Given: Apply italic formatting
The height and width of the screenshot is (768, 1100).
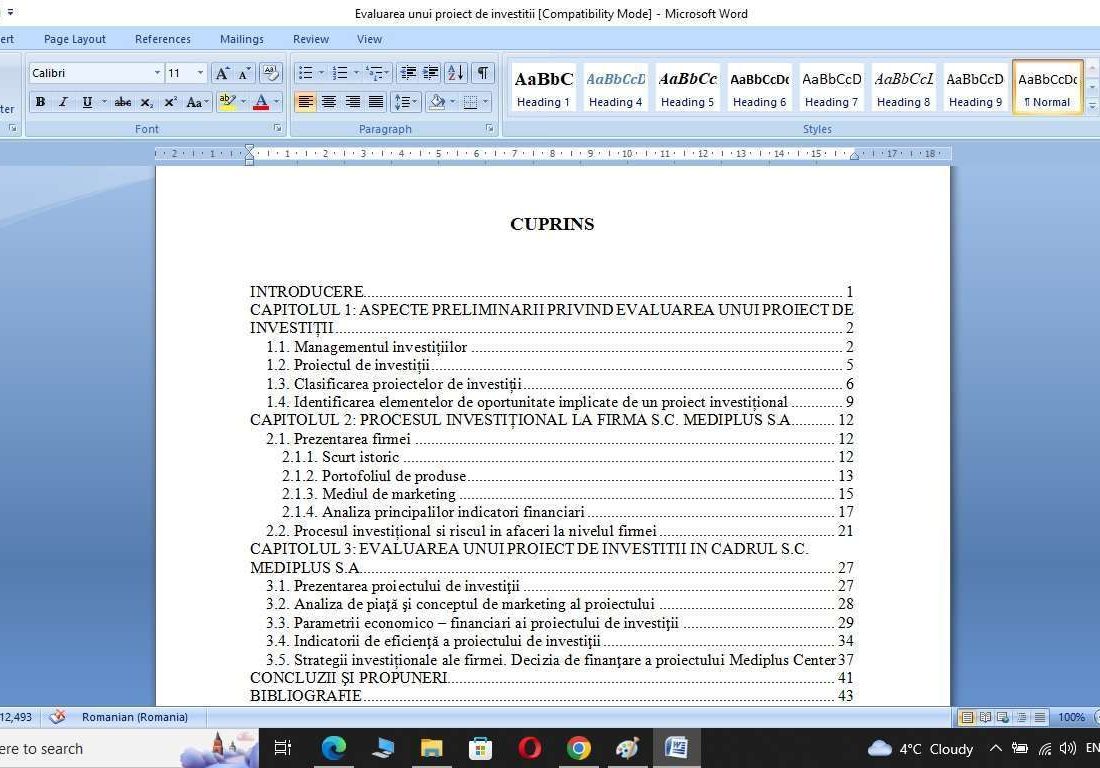Looking at the screenshot, I should click(x=62, y=102).
